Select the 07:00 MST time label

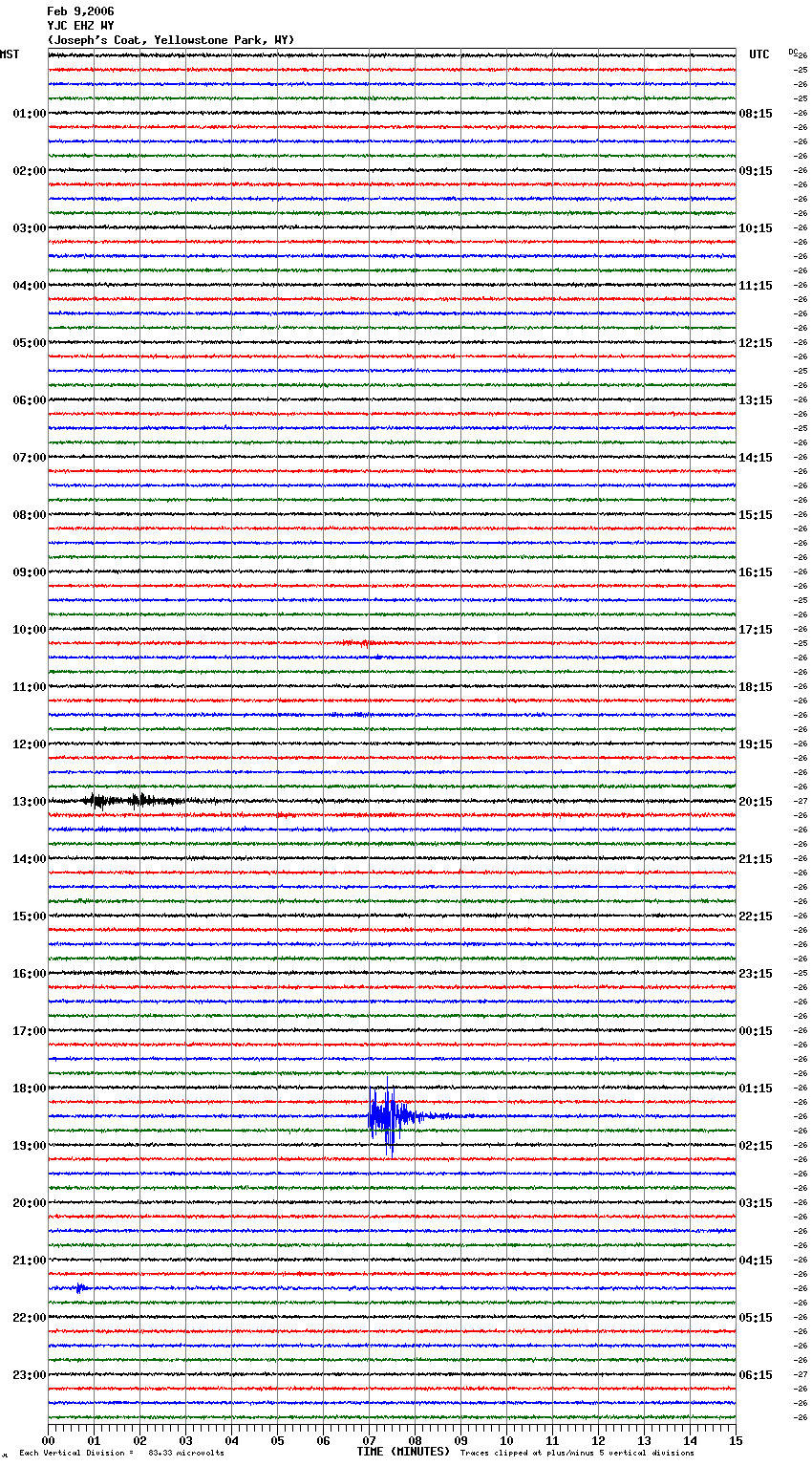click(30, 458)
